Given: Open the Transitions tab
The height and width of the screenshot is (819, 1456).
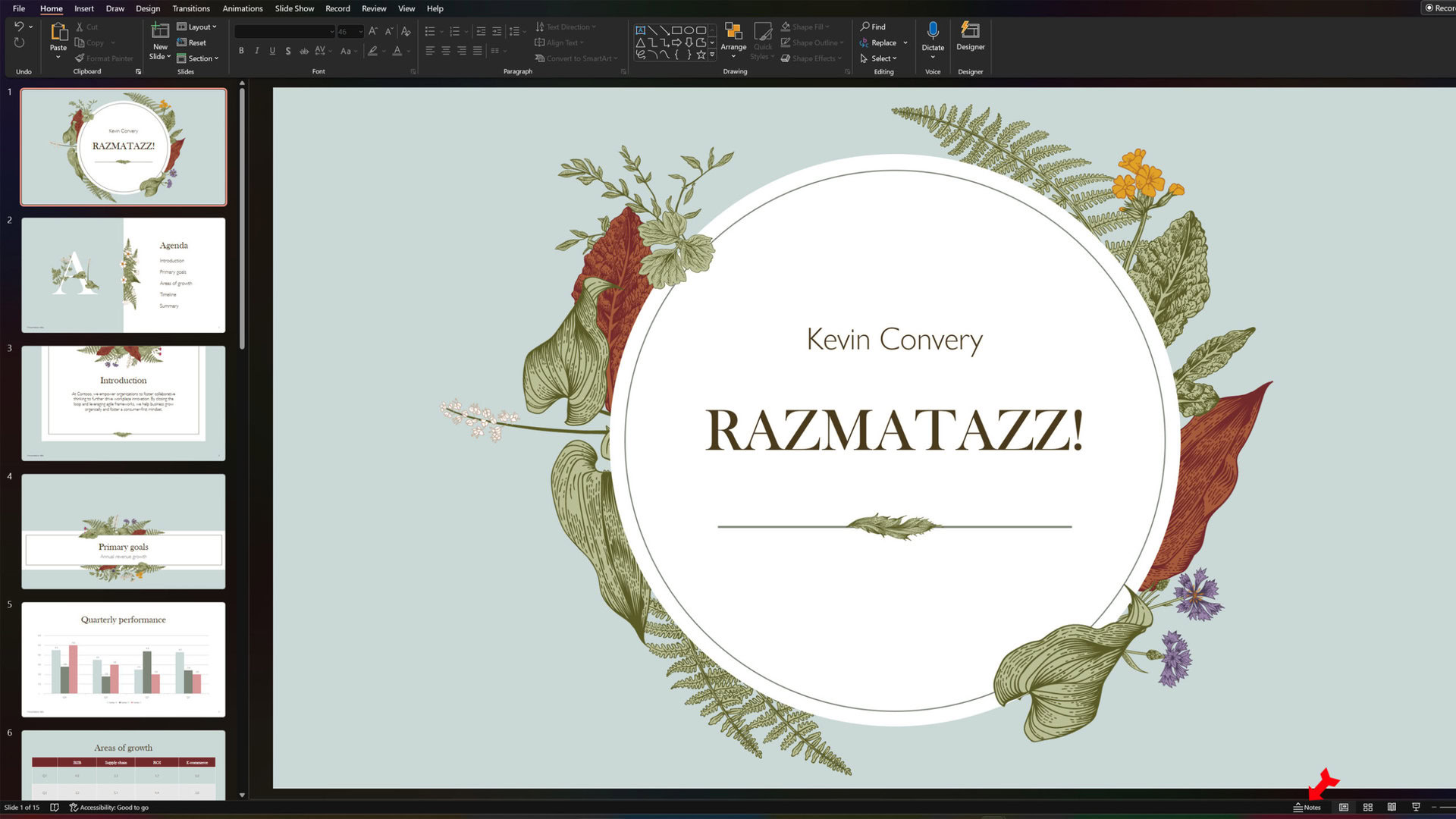Looking at the screenshot, I should 190,8.
